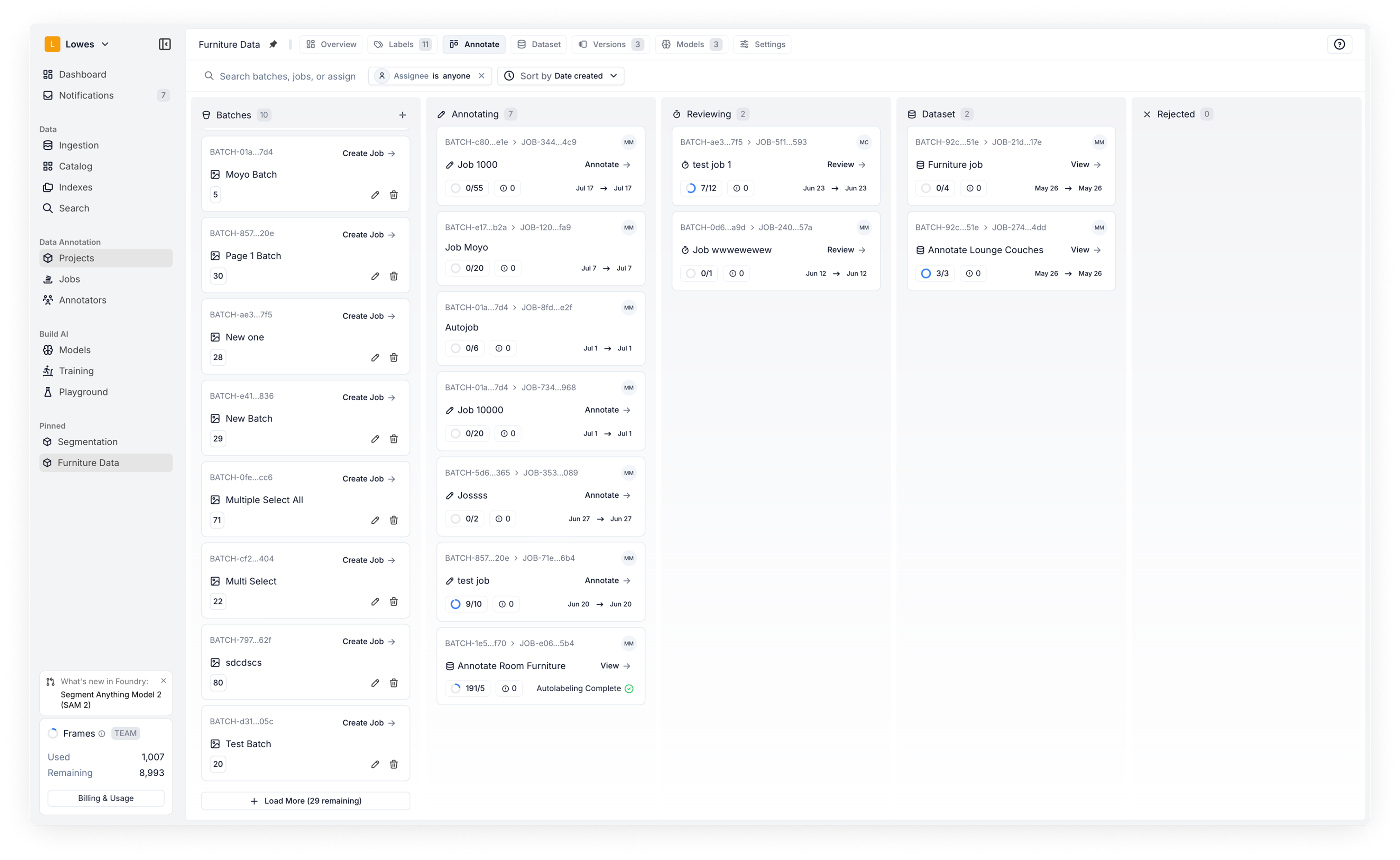Screen dimensions: 1400x860
Task: Click the pin icon beside Furniture Data
Action: (273, 44)
